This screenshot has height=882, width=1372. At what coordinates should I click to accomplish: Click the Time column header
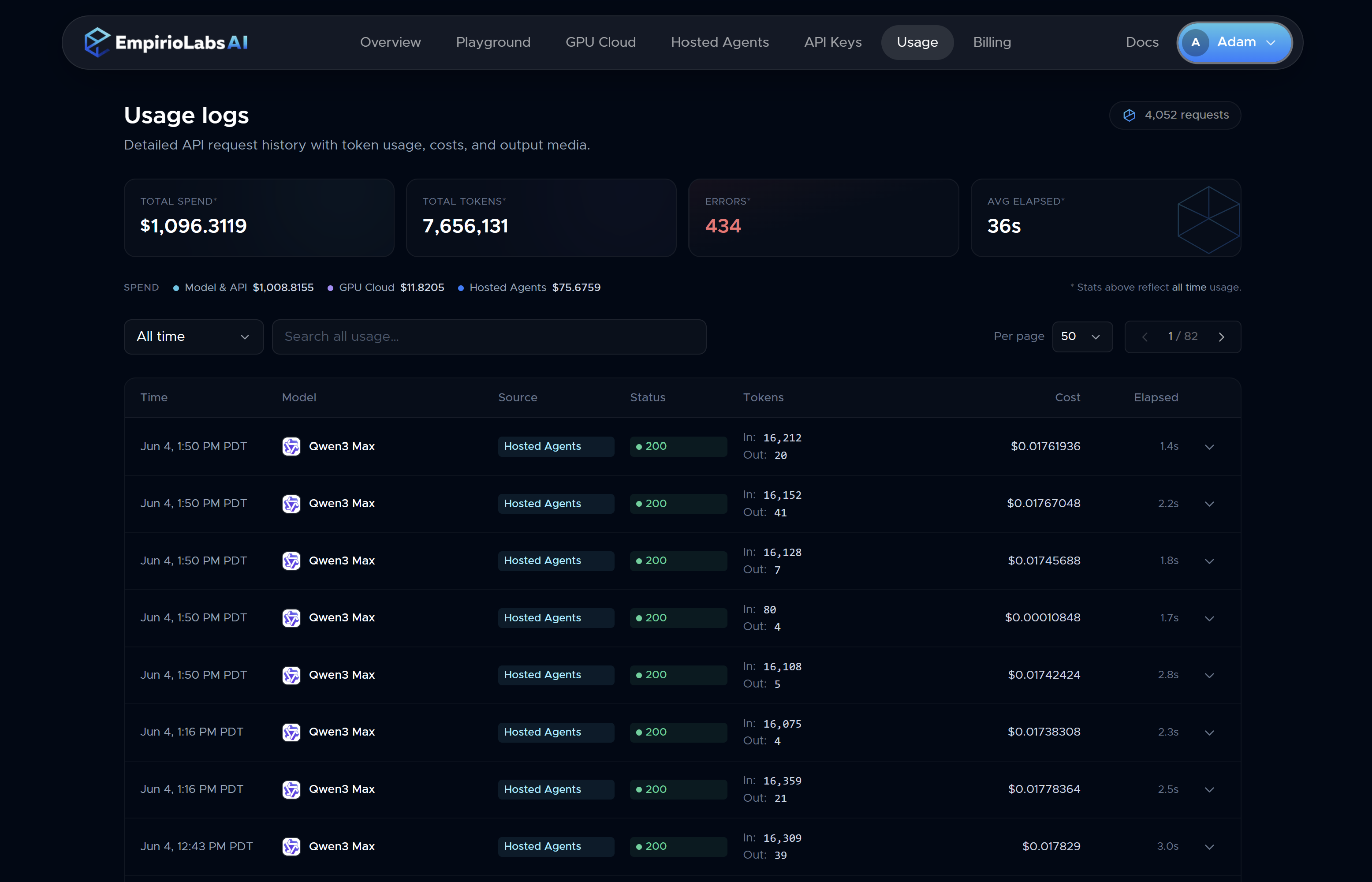click(x=154, y=397)
